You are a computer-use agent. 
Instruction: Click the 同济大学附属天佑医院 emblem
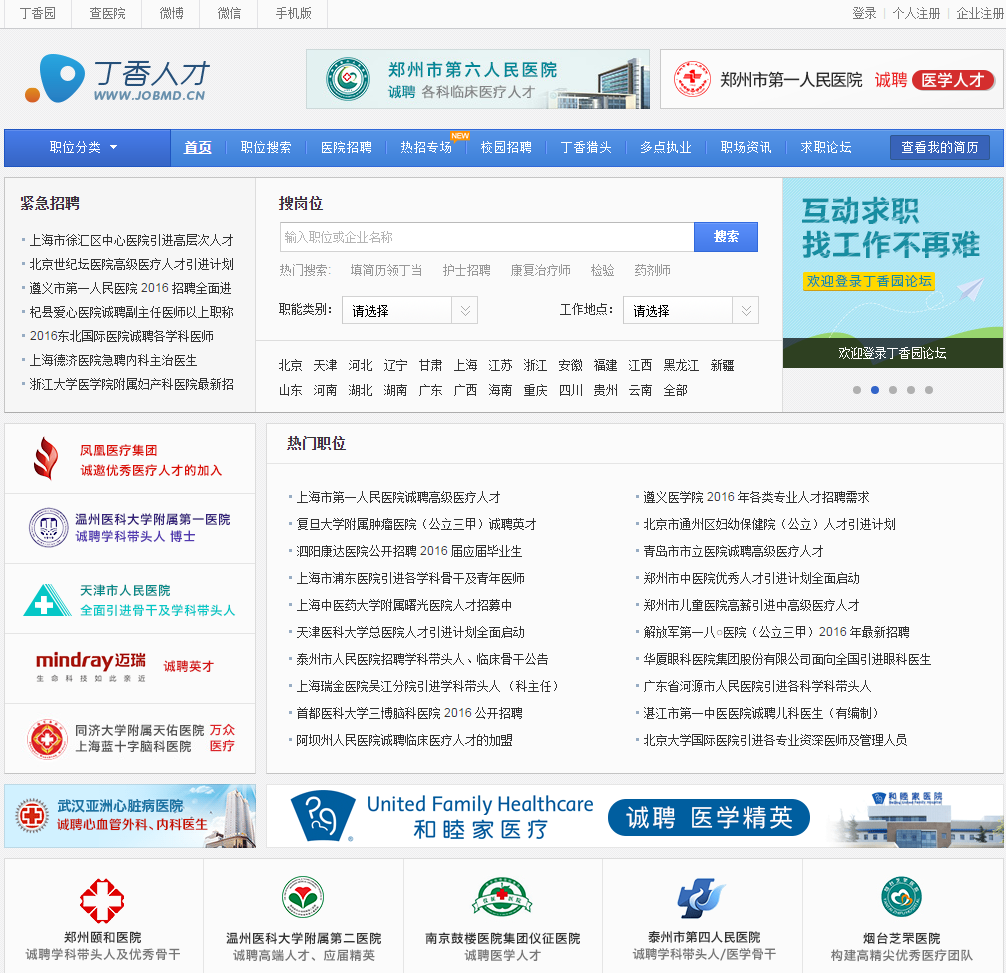[x=47, y=739]
